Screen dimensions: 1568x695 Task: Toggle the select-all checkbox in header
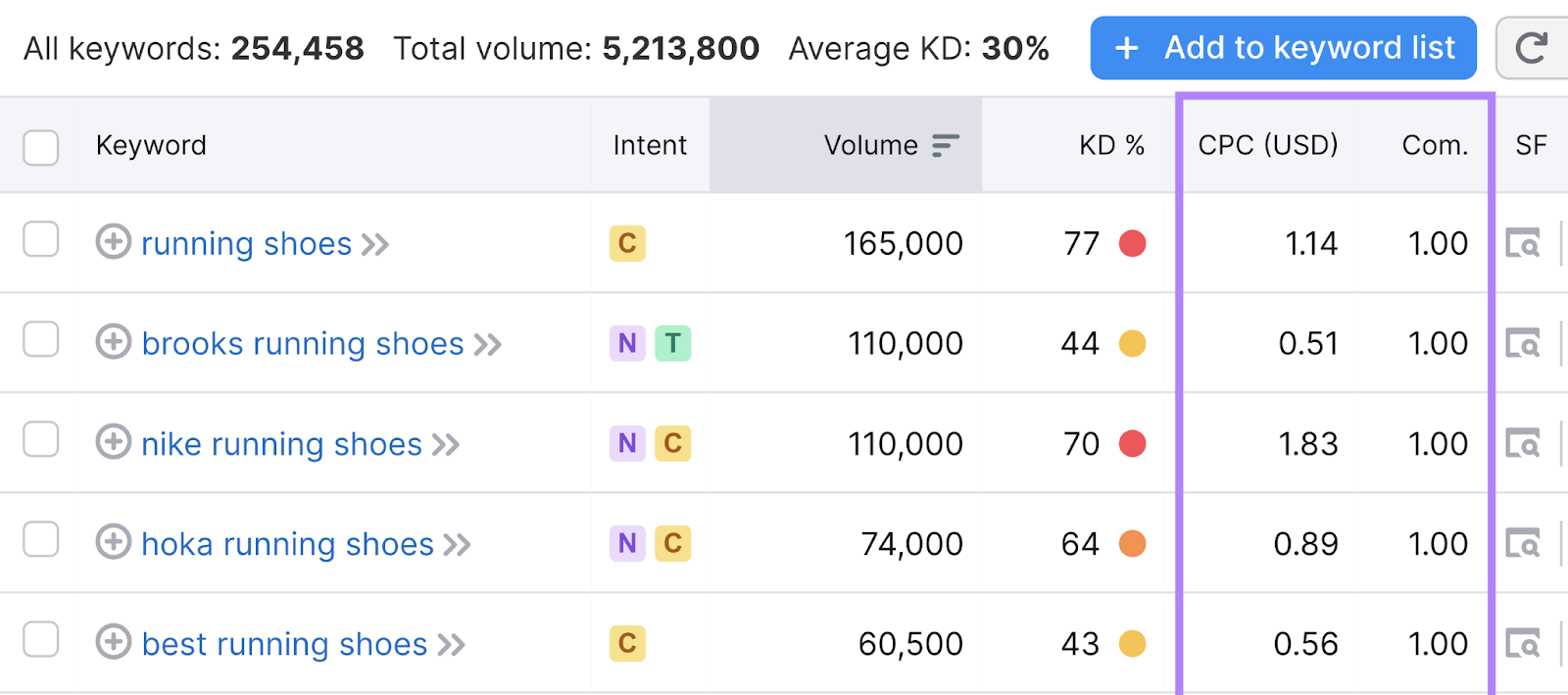point(41,147)
